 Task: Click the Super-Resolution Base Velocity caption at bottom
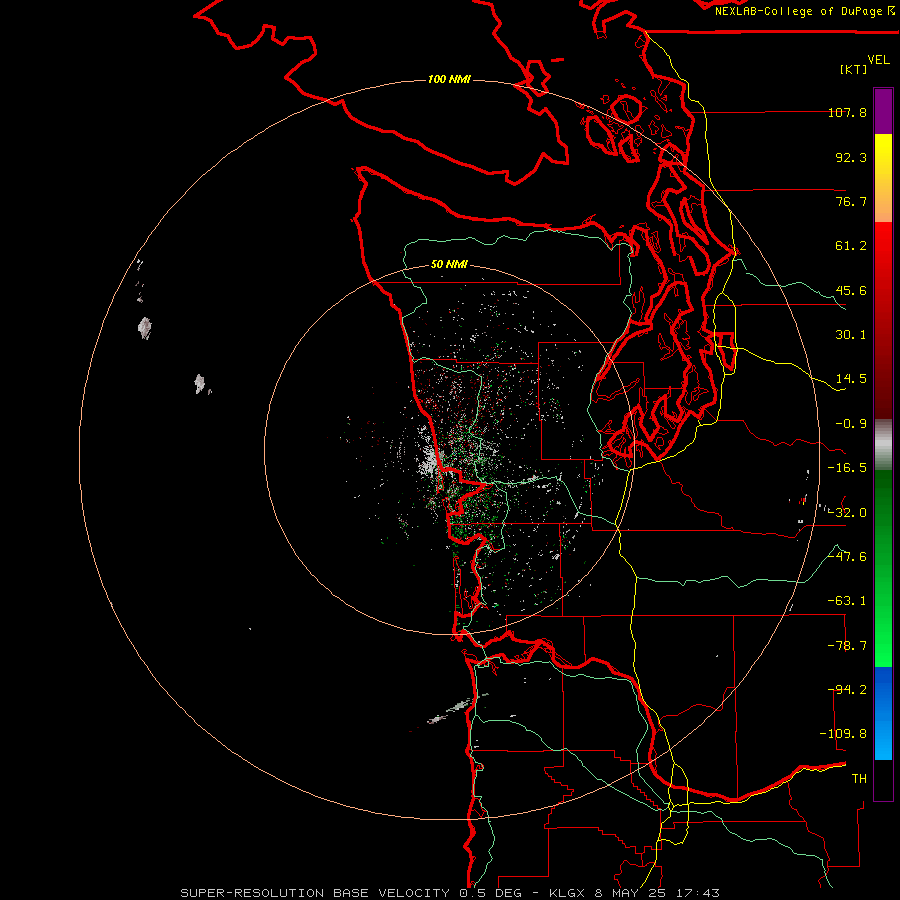(x=449, y=893)
